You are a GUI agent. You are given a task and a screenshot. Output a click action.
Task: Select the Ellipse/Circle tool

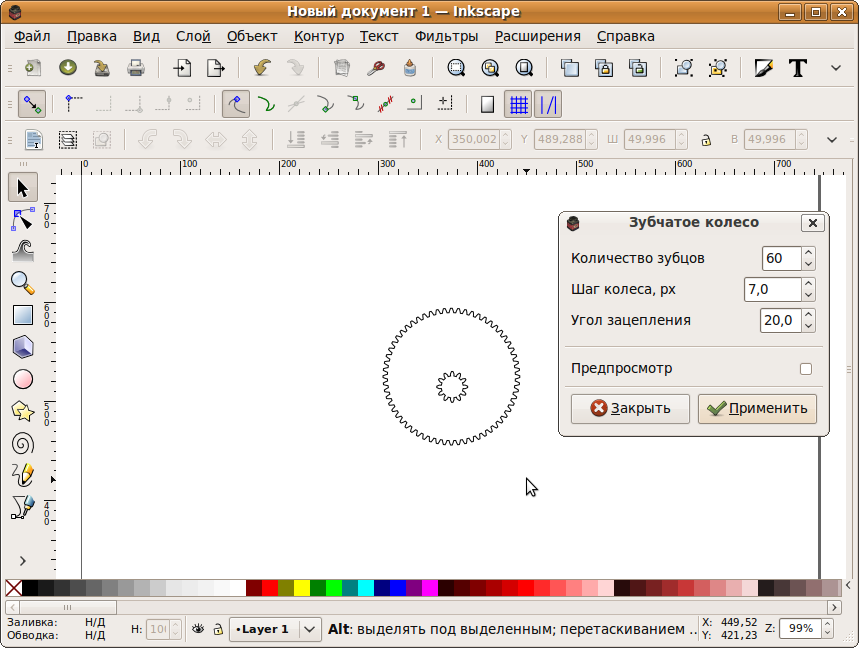click(x=22, y=379)
